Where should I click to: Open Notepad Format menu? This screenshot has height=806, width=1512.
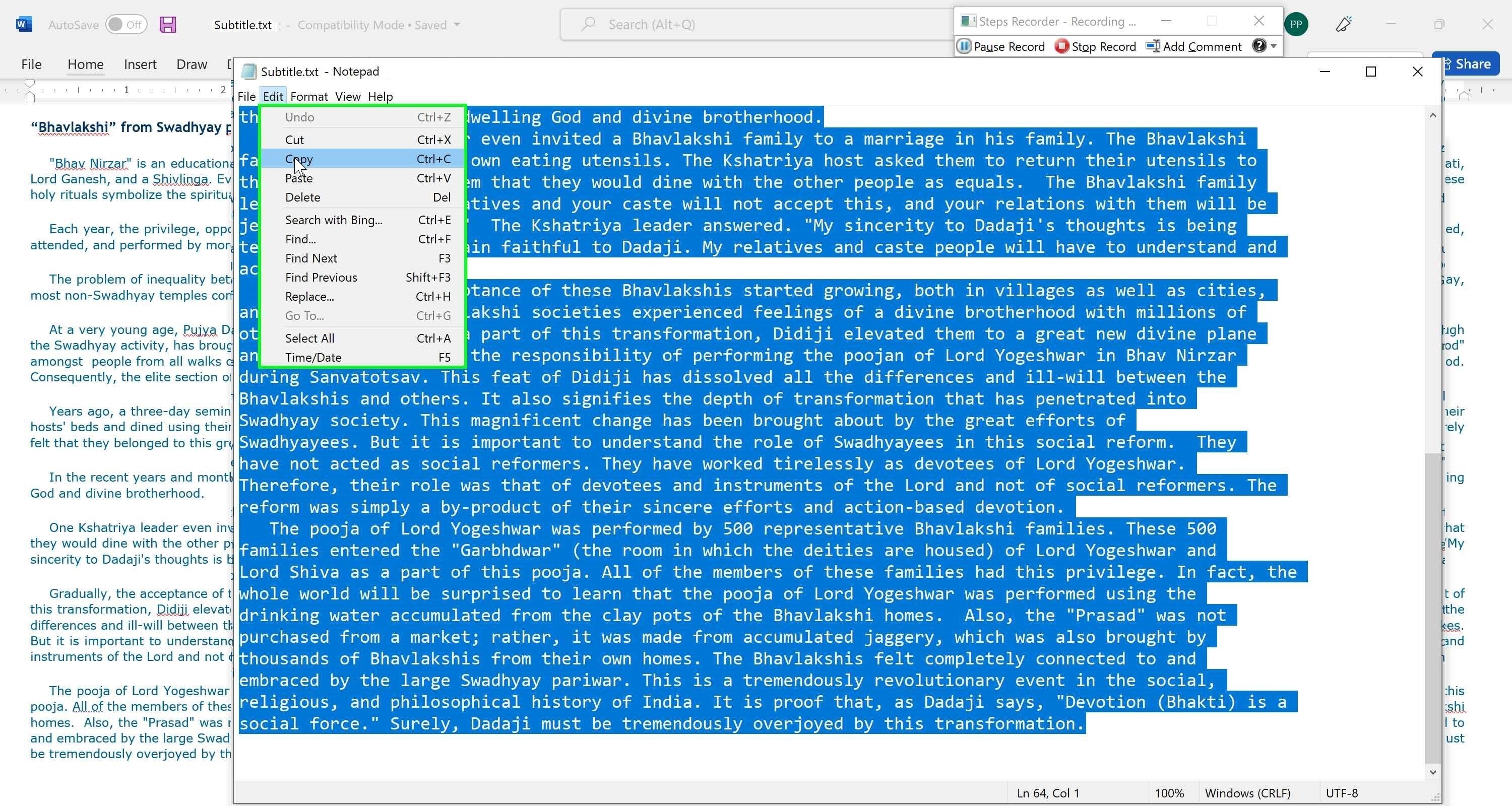pos(309,96)
